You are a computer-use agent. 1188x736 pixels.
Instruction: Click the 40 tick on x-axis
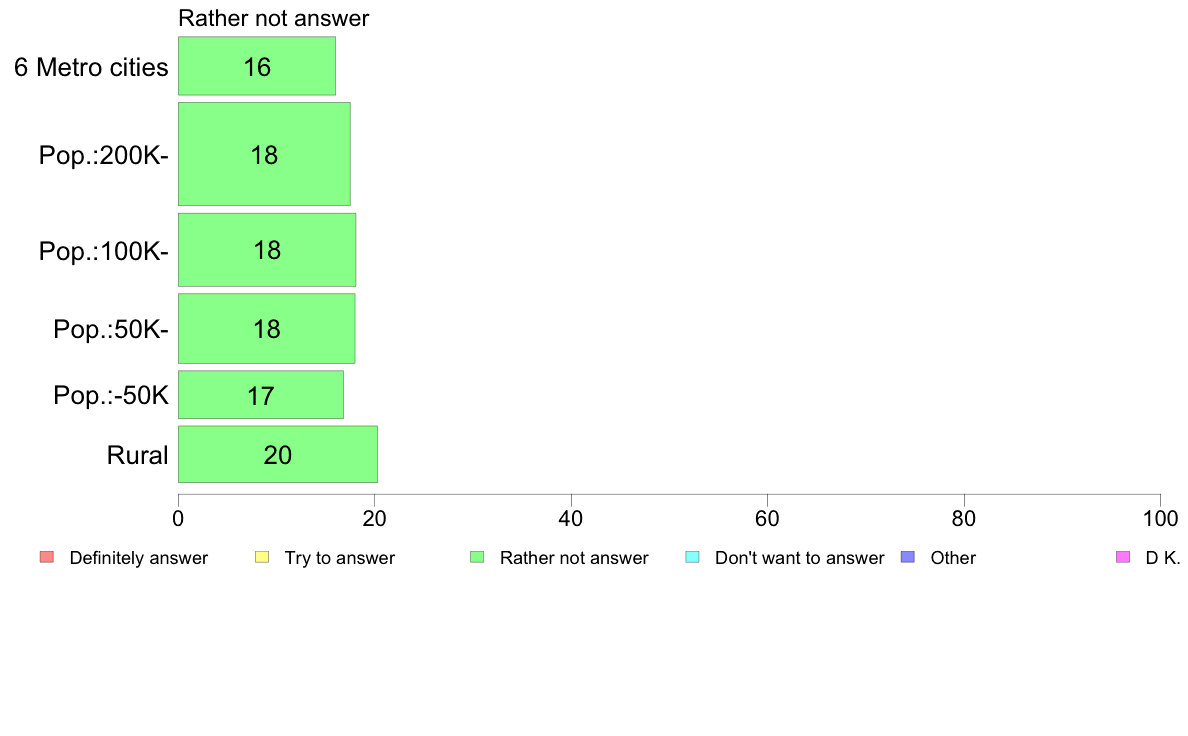571,518
